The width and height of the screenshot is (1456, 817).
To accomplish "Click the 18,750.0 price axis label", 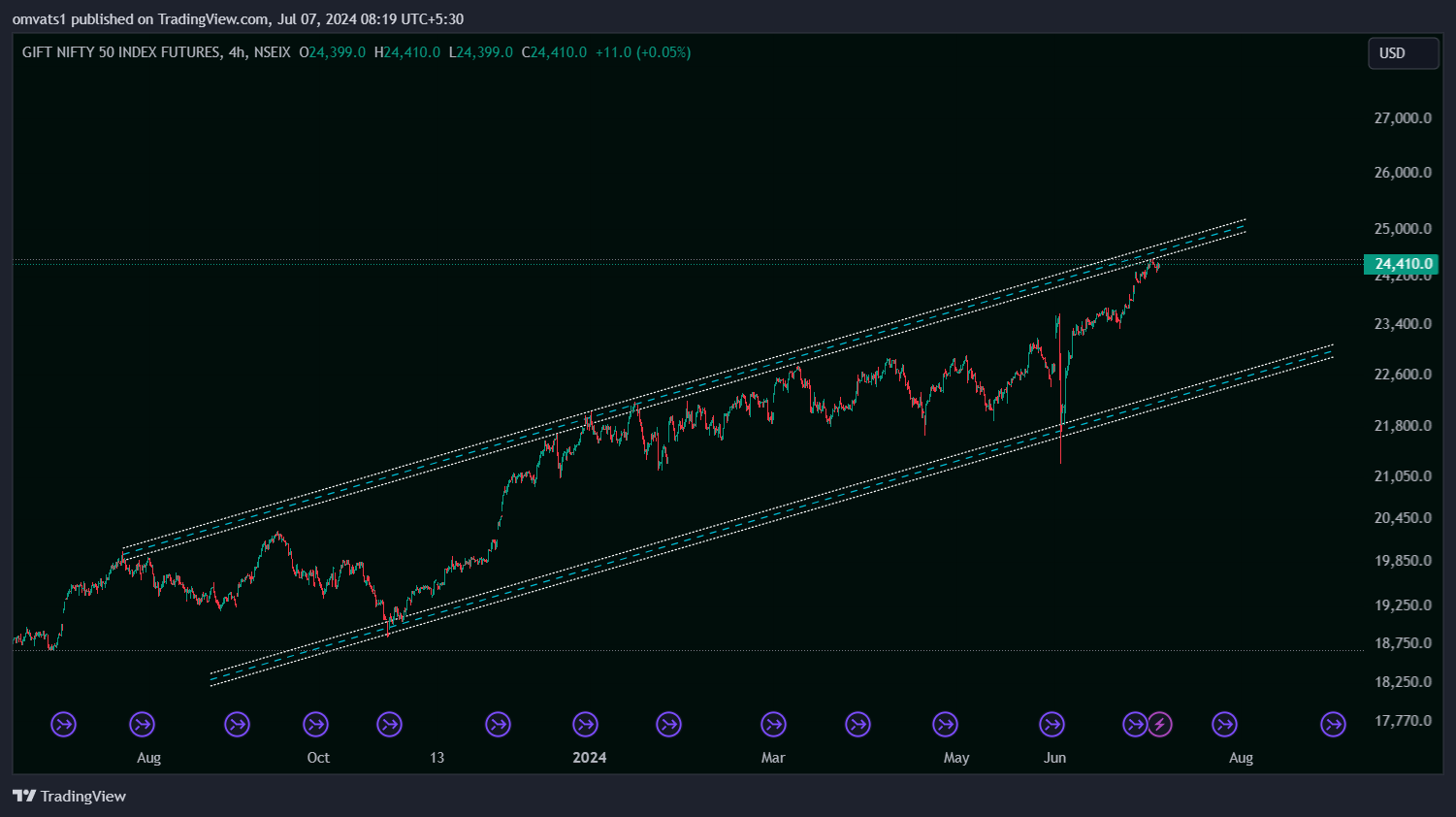I will pyautogui.click(x=1403, y=643).
